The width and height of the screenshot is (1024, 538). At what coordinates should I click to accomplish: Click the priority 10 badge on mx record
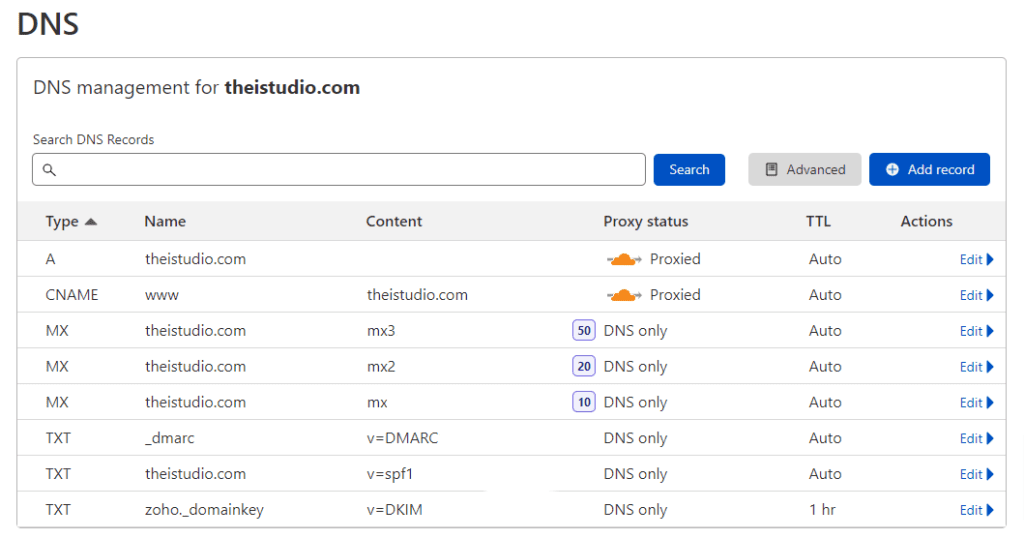pos(584,402)
